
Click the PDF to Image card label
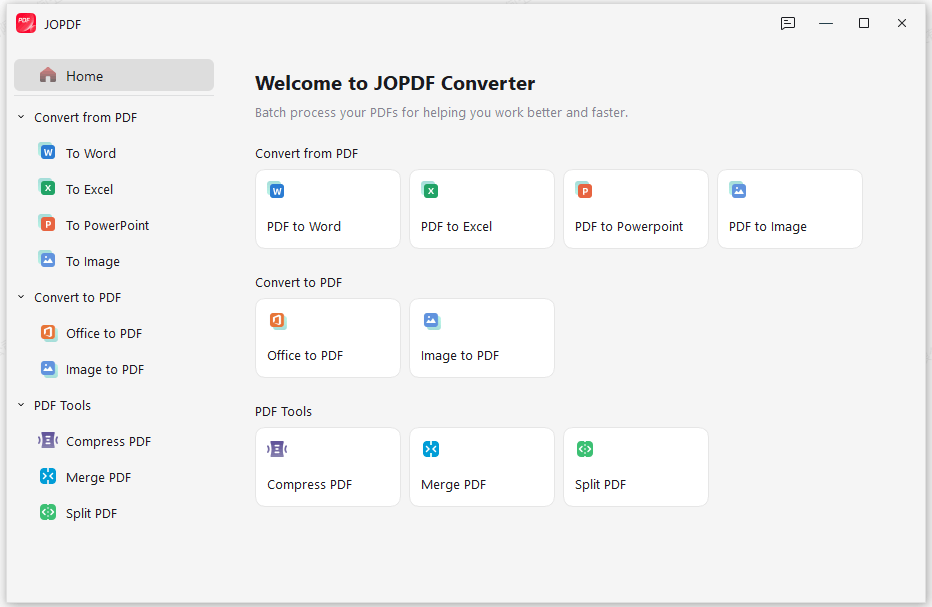tap(768, 227)
